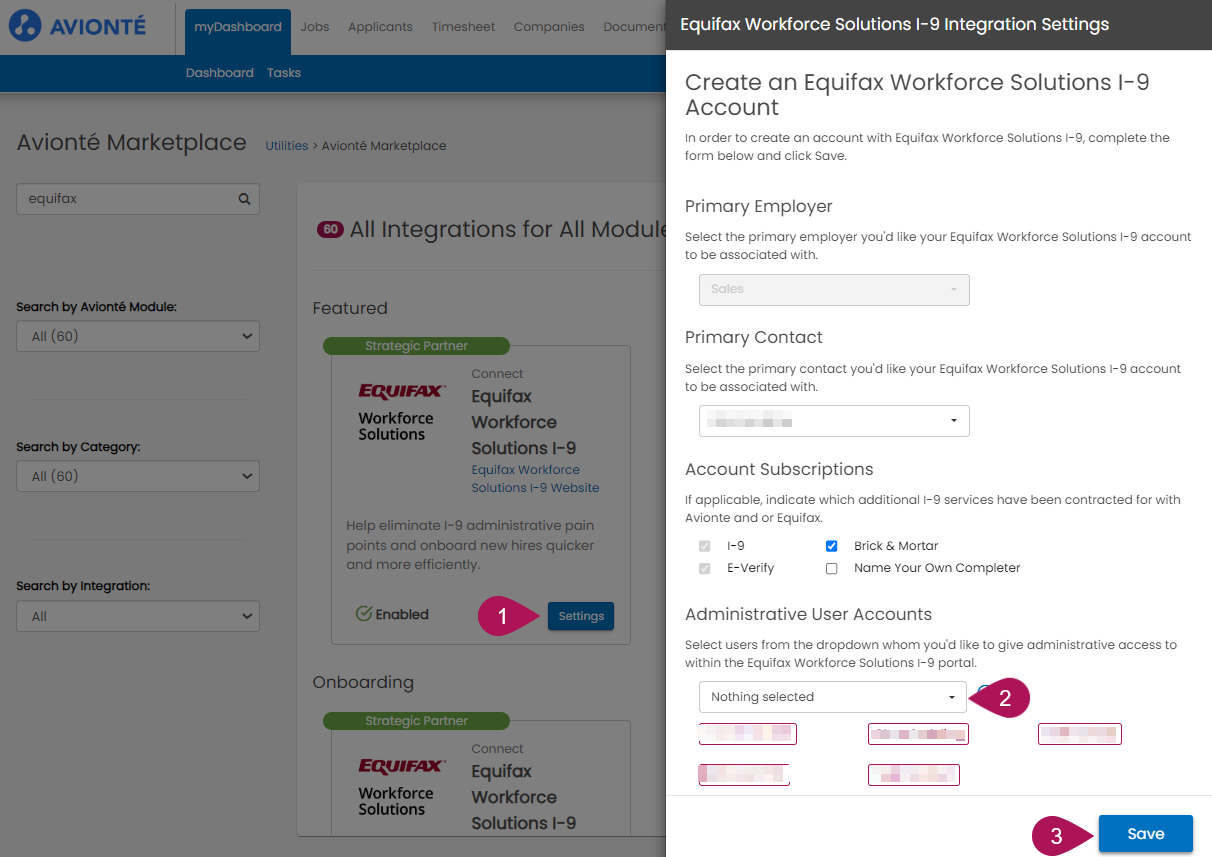Switch to the Jobs tab

(314, 26)
